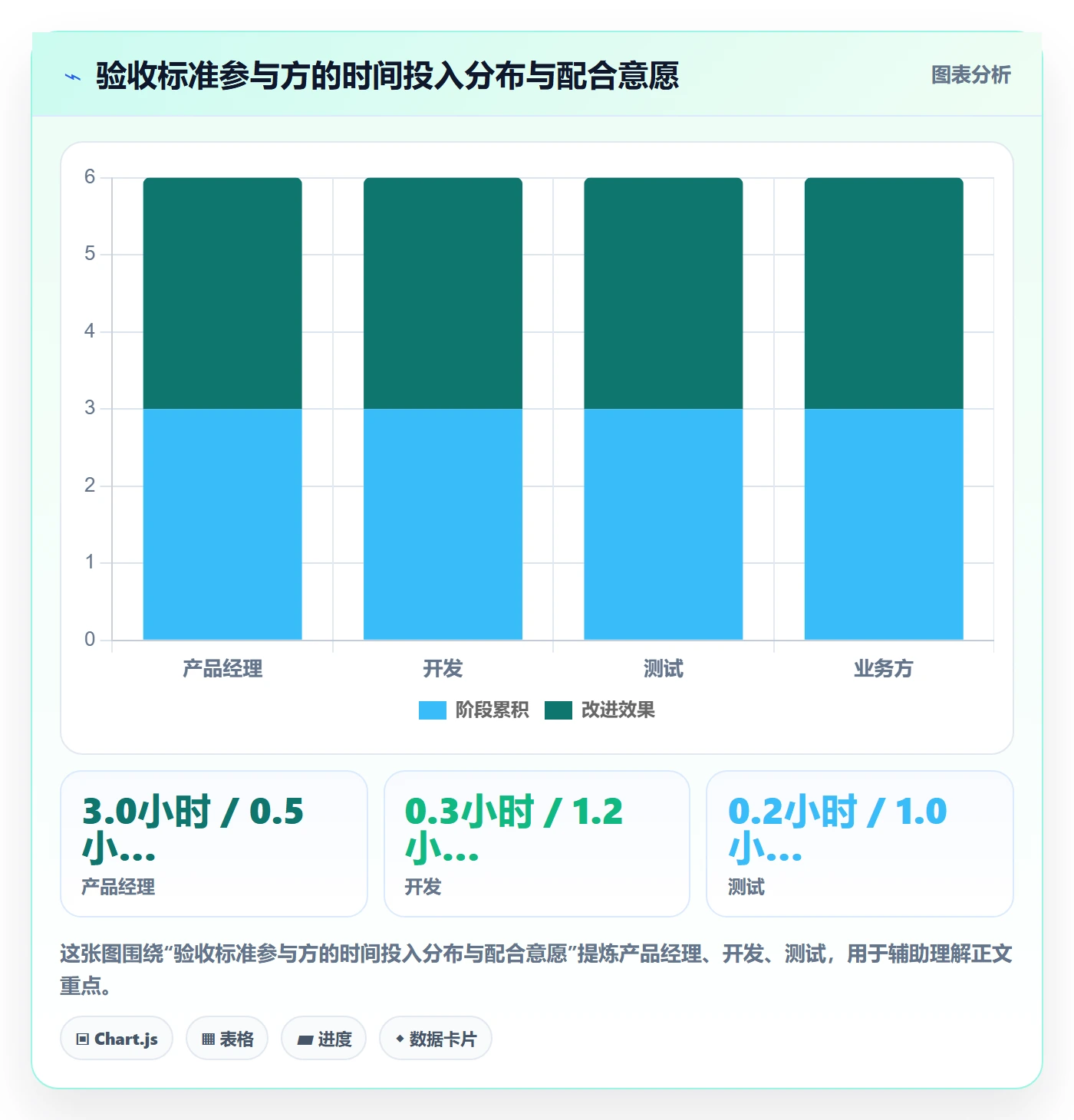Click the 产品经理 x-axis label
1074x1120 pixels.
click(222, 669)
